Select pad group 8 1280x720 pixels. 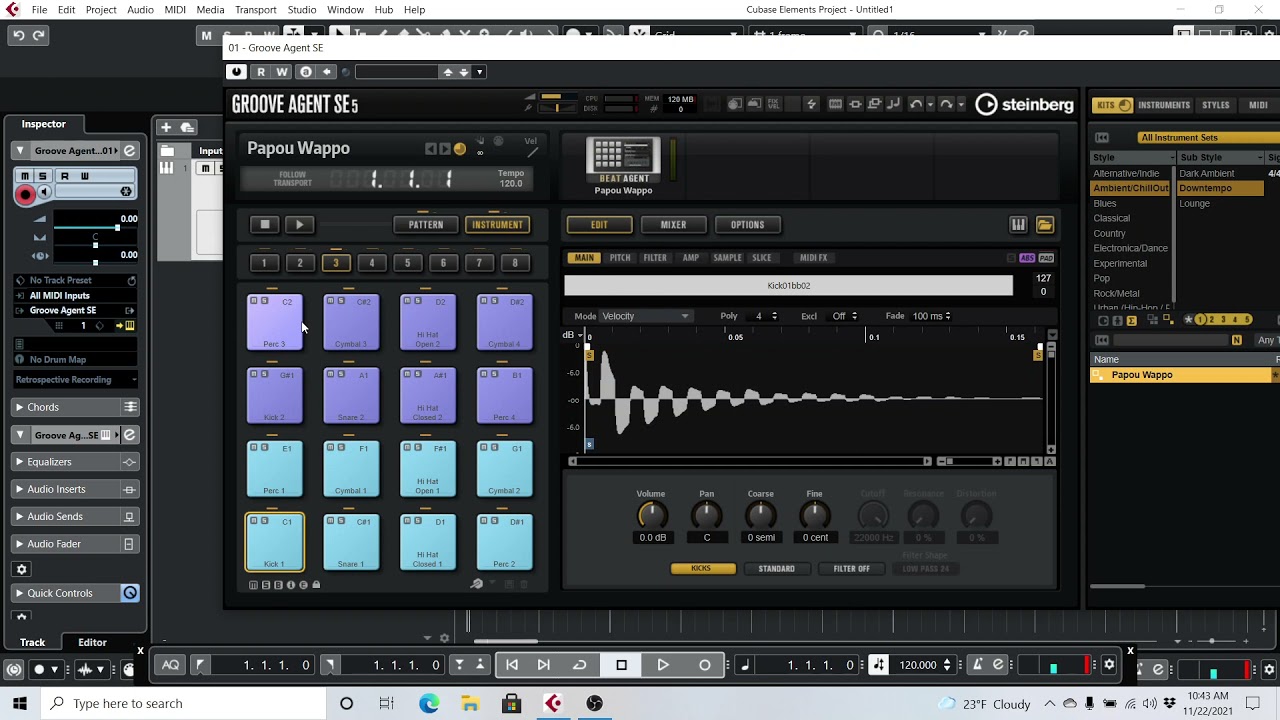pos(514,263)
